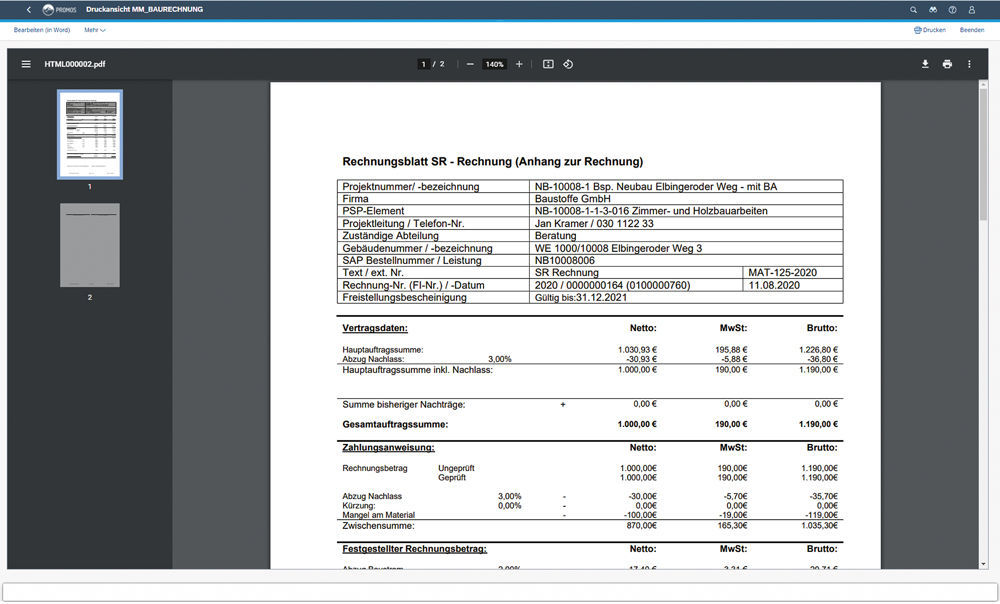Click the back arrow in header
This screenshot has width=1000, height=604.
pyautogui.click(x=28, y=9)
